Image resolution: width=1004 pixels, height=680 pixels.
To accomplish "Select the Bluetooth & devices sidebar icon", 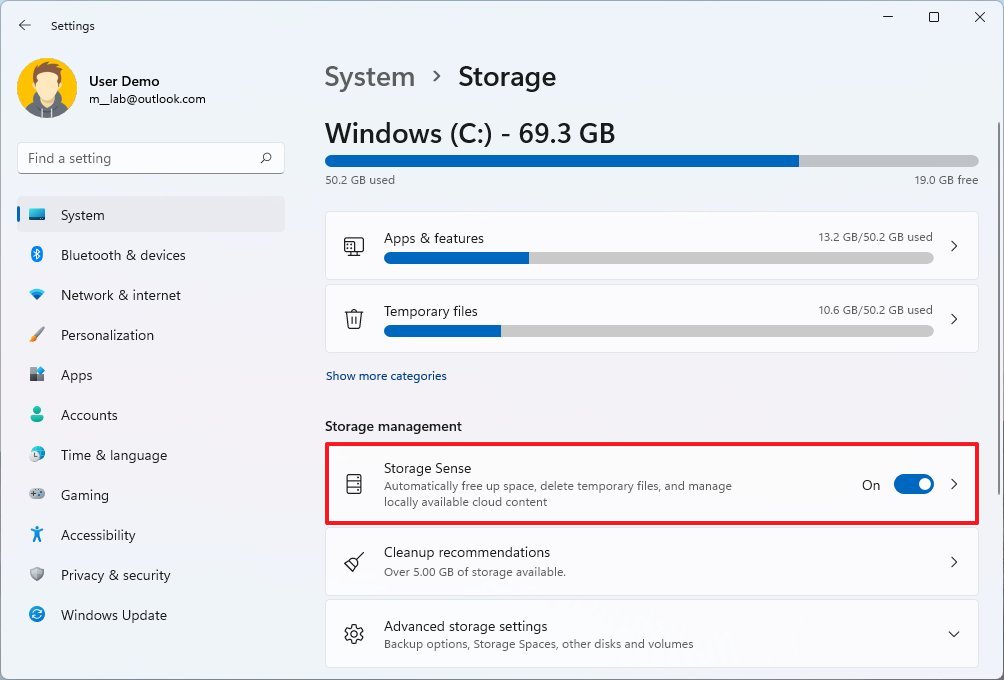I will [36, 255].
